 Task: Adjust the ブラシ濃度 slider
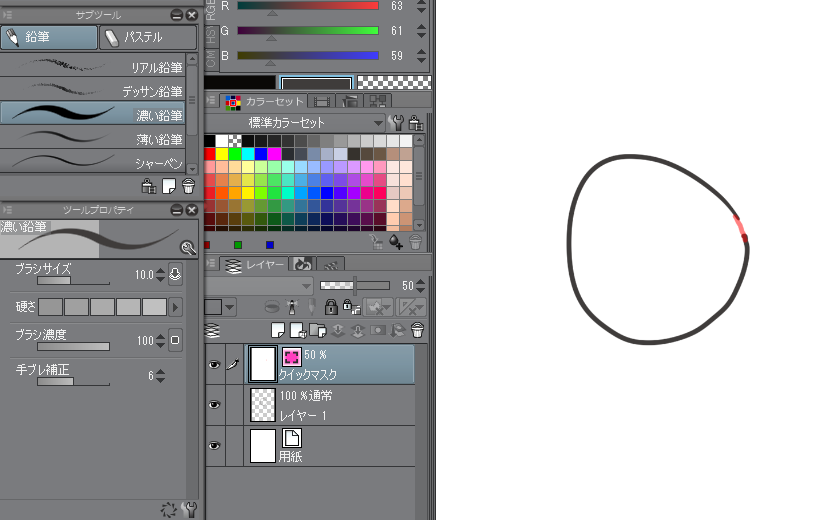coord(73,347)
